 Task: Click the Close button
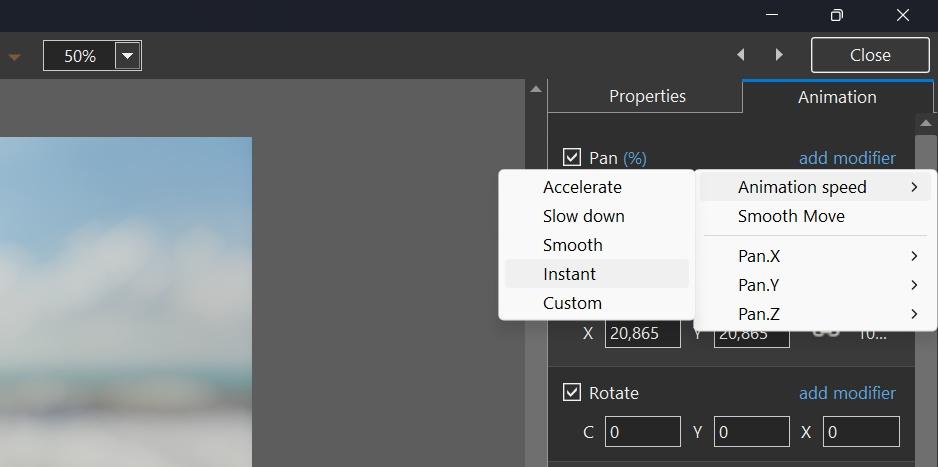point(869,56)
